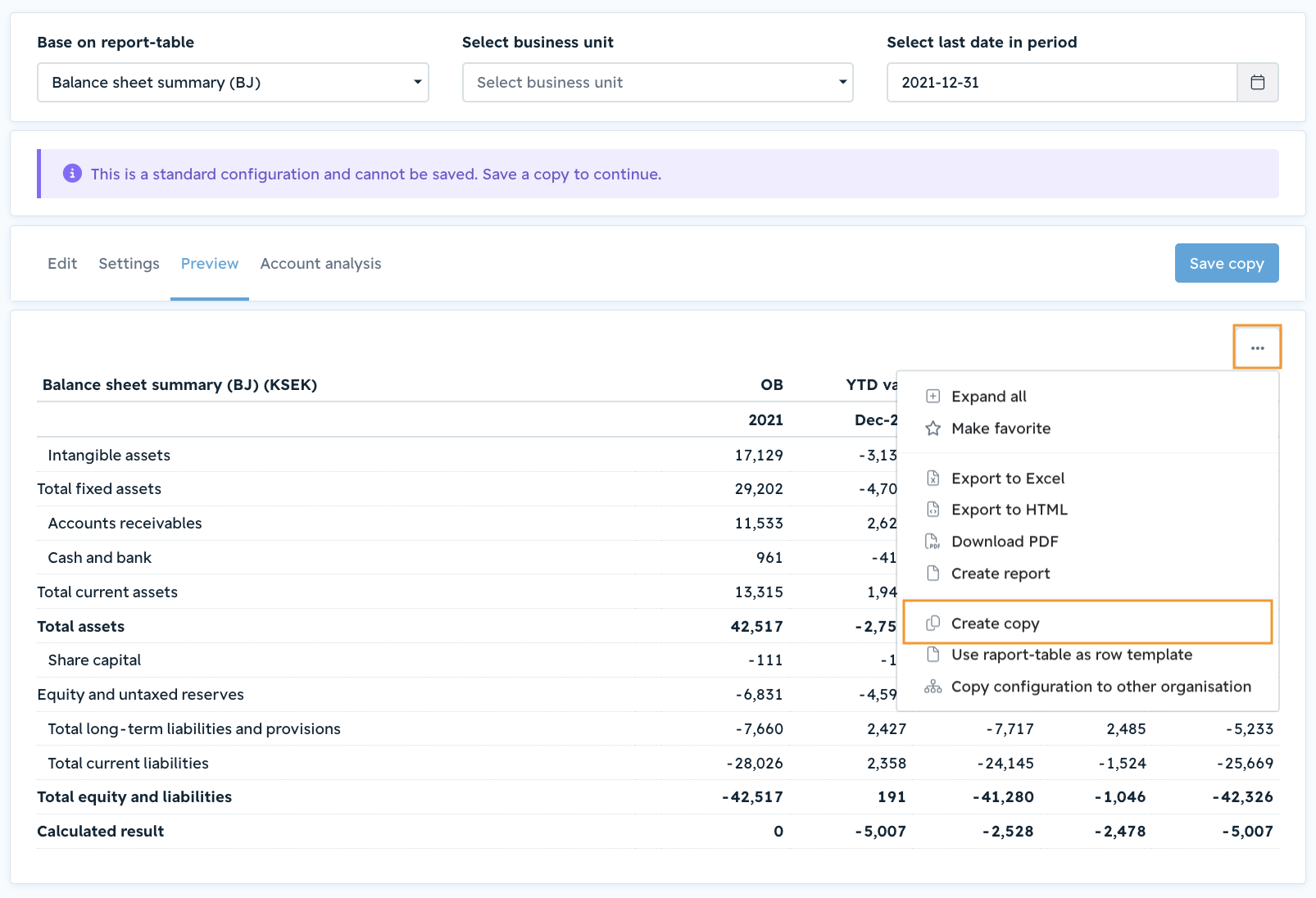Click the Export to Excel file icon

click(x=933, y=478)
